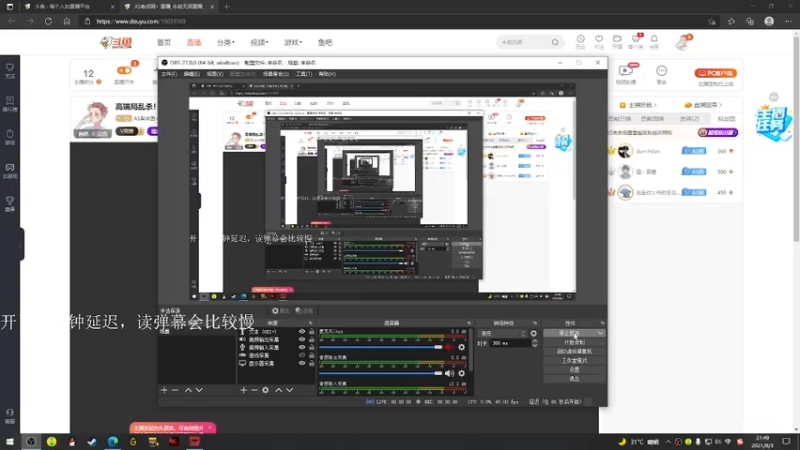The image size is (800, 450).
Task: Open 滤镜 filters button above sources list
Action: pyautogui.click(x=304, y=310)
